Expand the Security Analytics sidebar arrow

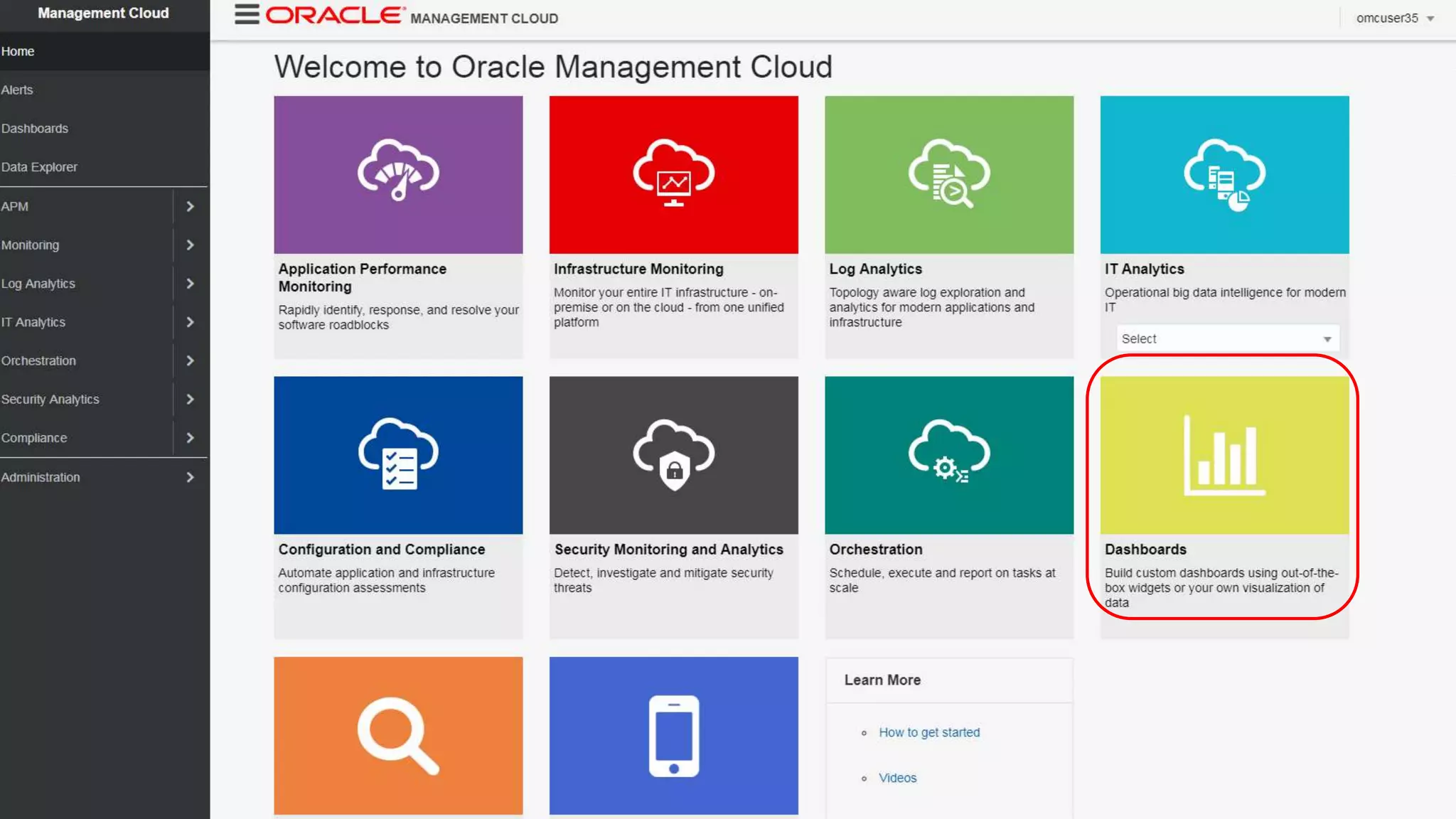tap(190, 399)
